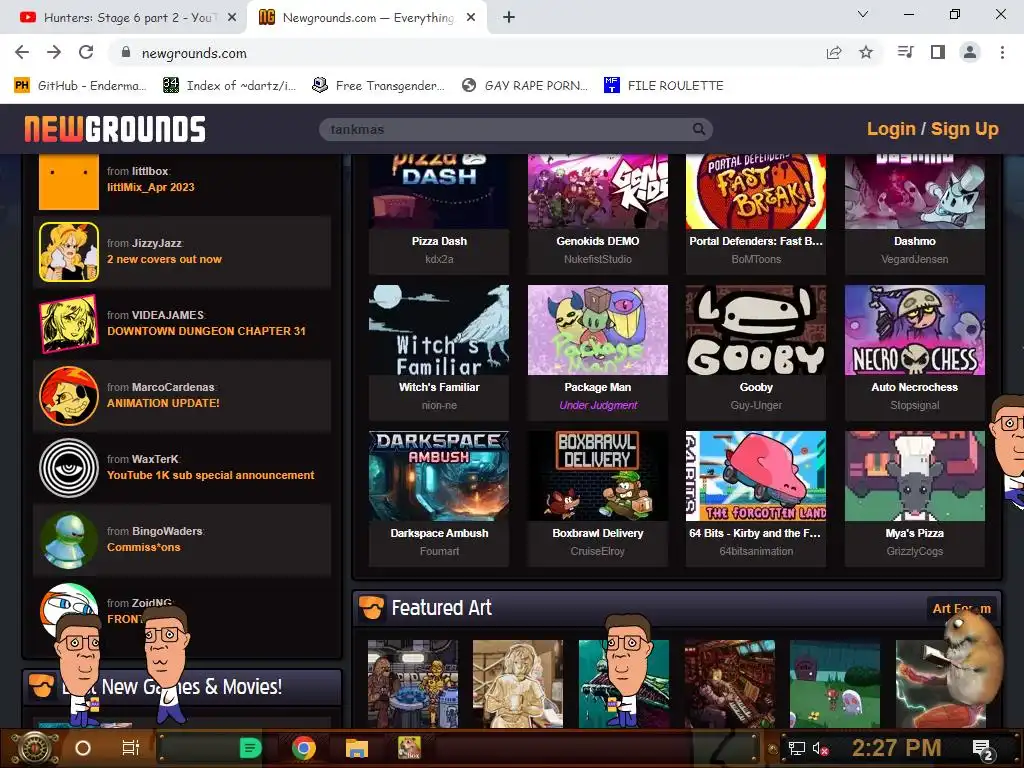This screenshot has width=1024, height=768.
Task: Close the Hunters YouTube tab
Action: click(x=232, y=18)
